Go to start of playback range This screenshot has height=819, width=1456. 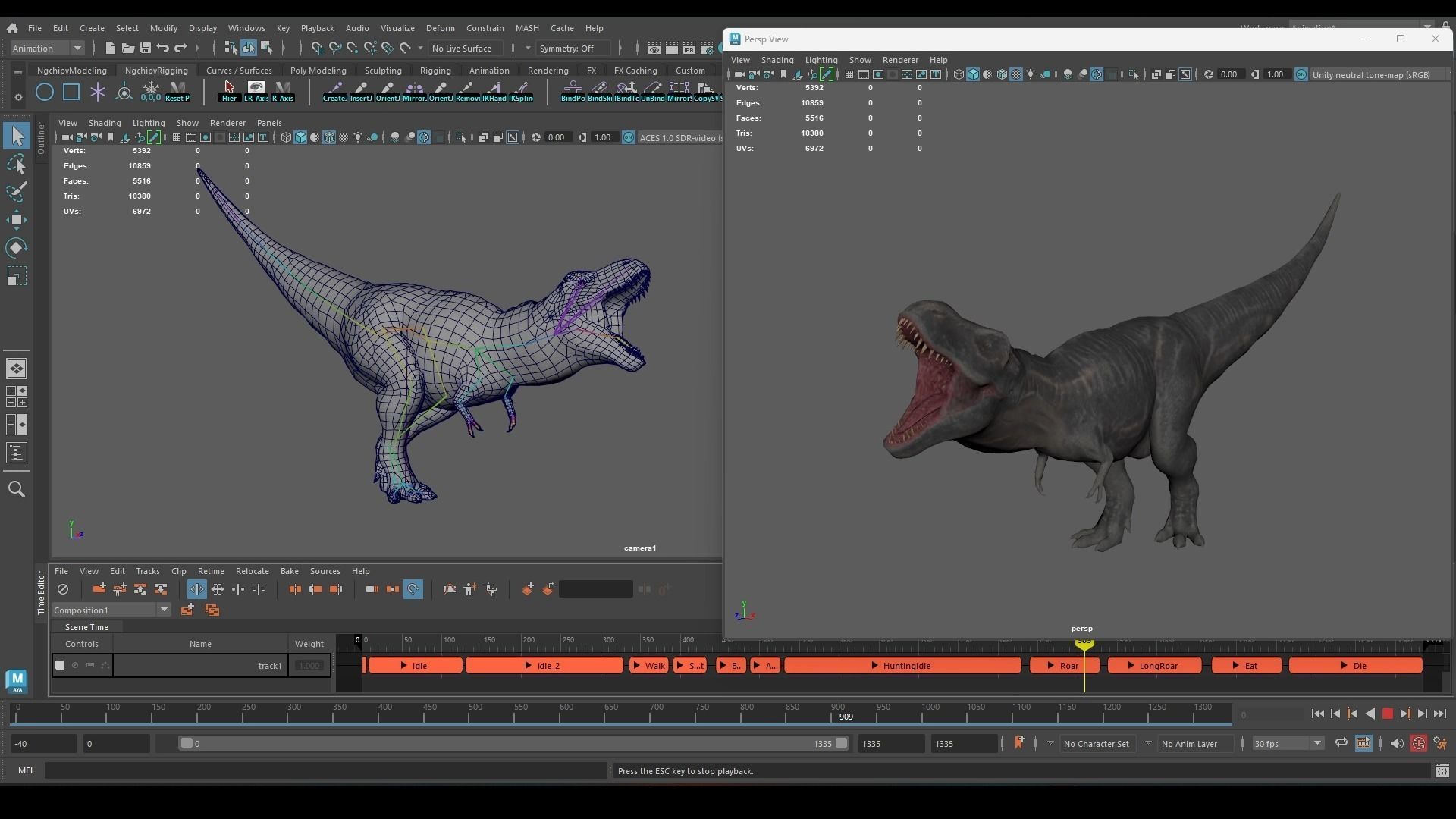pyautogui.click(x=1317, y=714)
